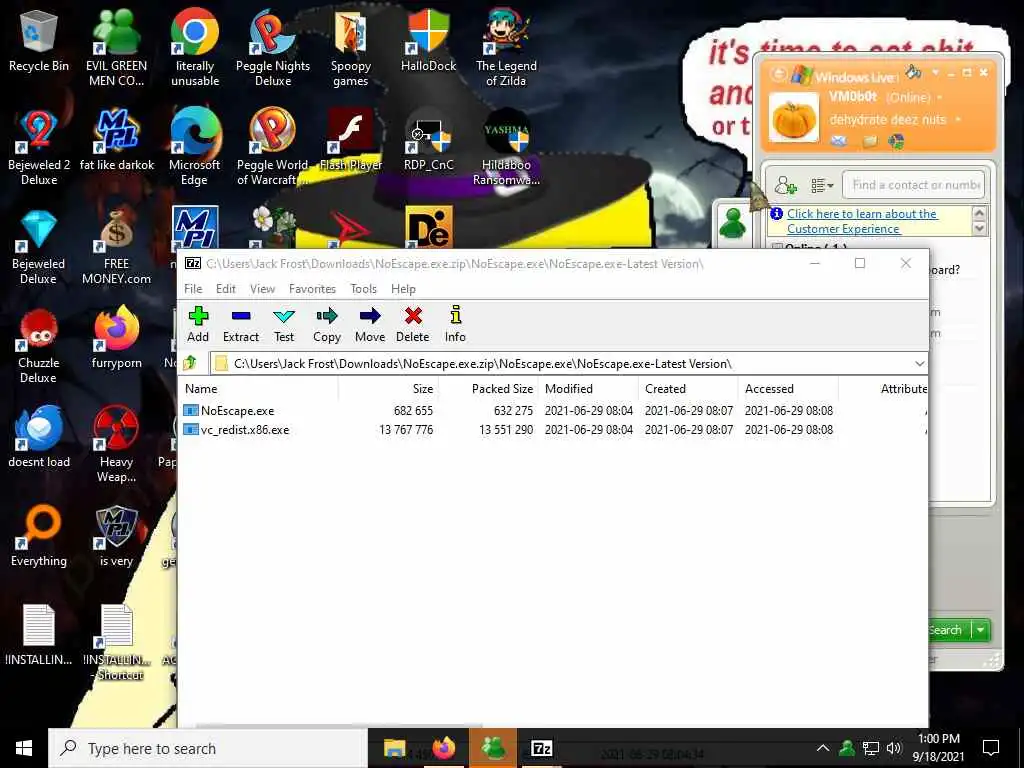The height and width of the screenshot is (768, 1024).
Task: Open Bejeweled 2 Deluxe shortcut
Action: (x=39, y=148)
